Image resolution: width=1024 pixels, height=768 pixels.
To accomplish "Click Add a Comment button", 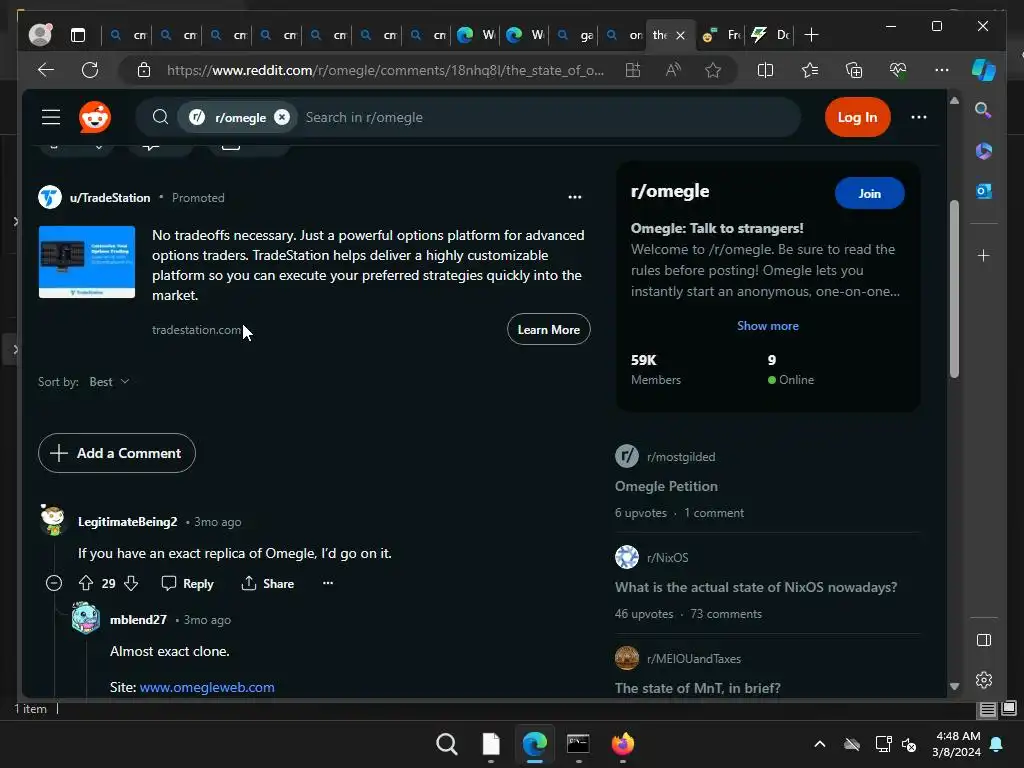I will [117, 453].
